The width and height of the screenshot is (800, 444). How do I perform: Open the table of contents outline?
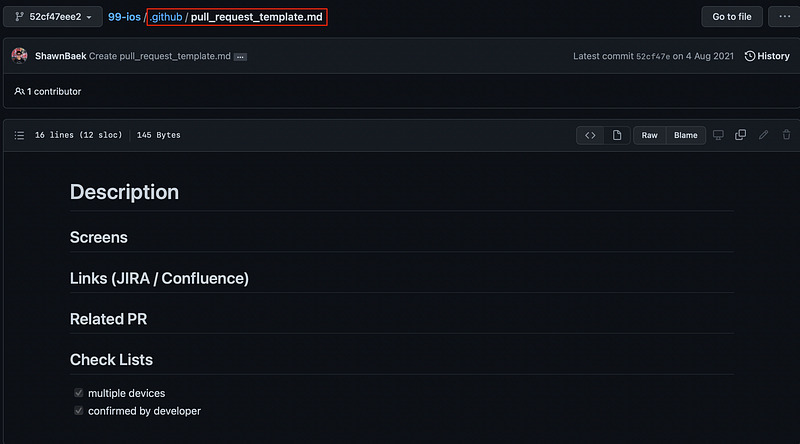coord(19,135)
